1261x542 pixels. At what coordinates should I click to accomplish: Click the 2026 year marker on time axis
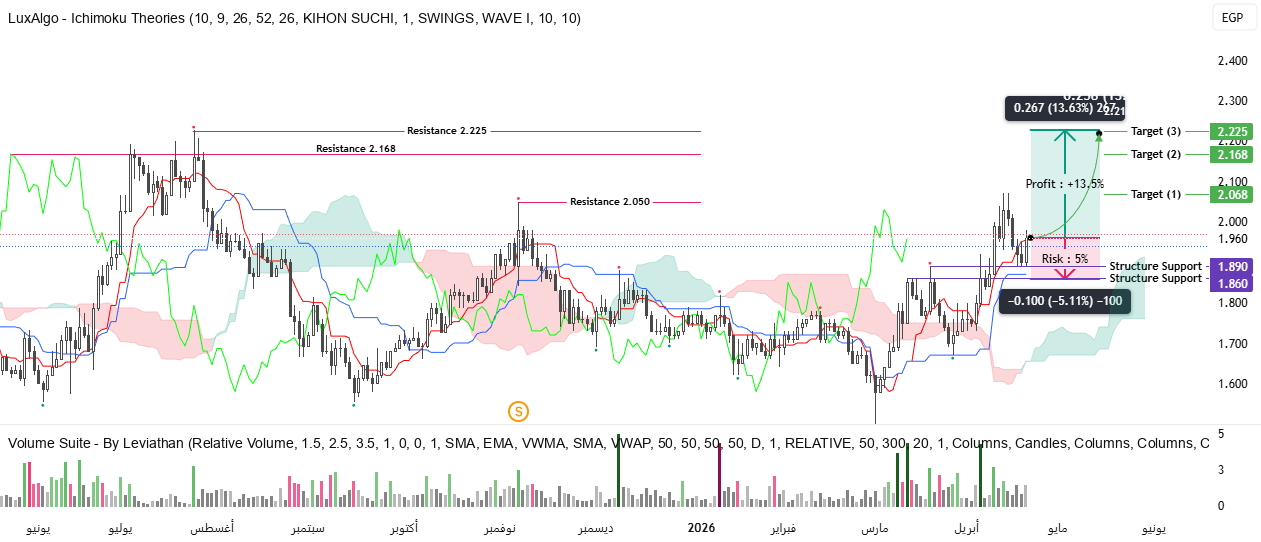tap(701, 527)
